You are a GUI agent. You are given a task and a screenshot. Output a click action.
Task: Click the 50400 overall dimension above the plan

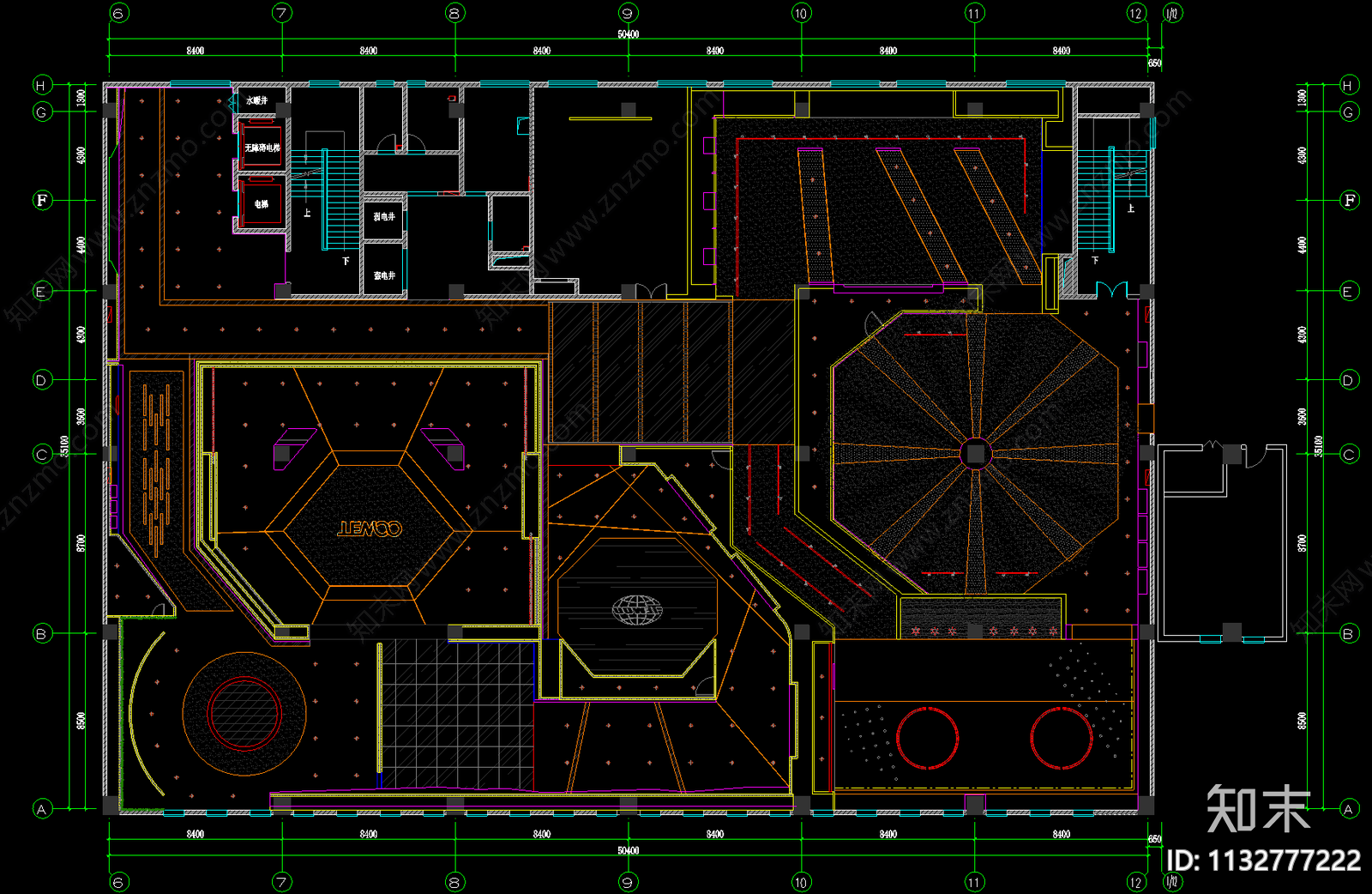[x=629, y=34]
